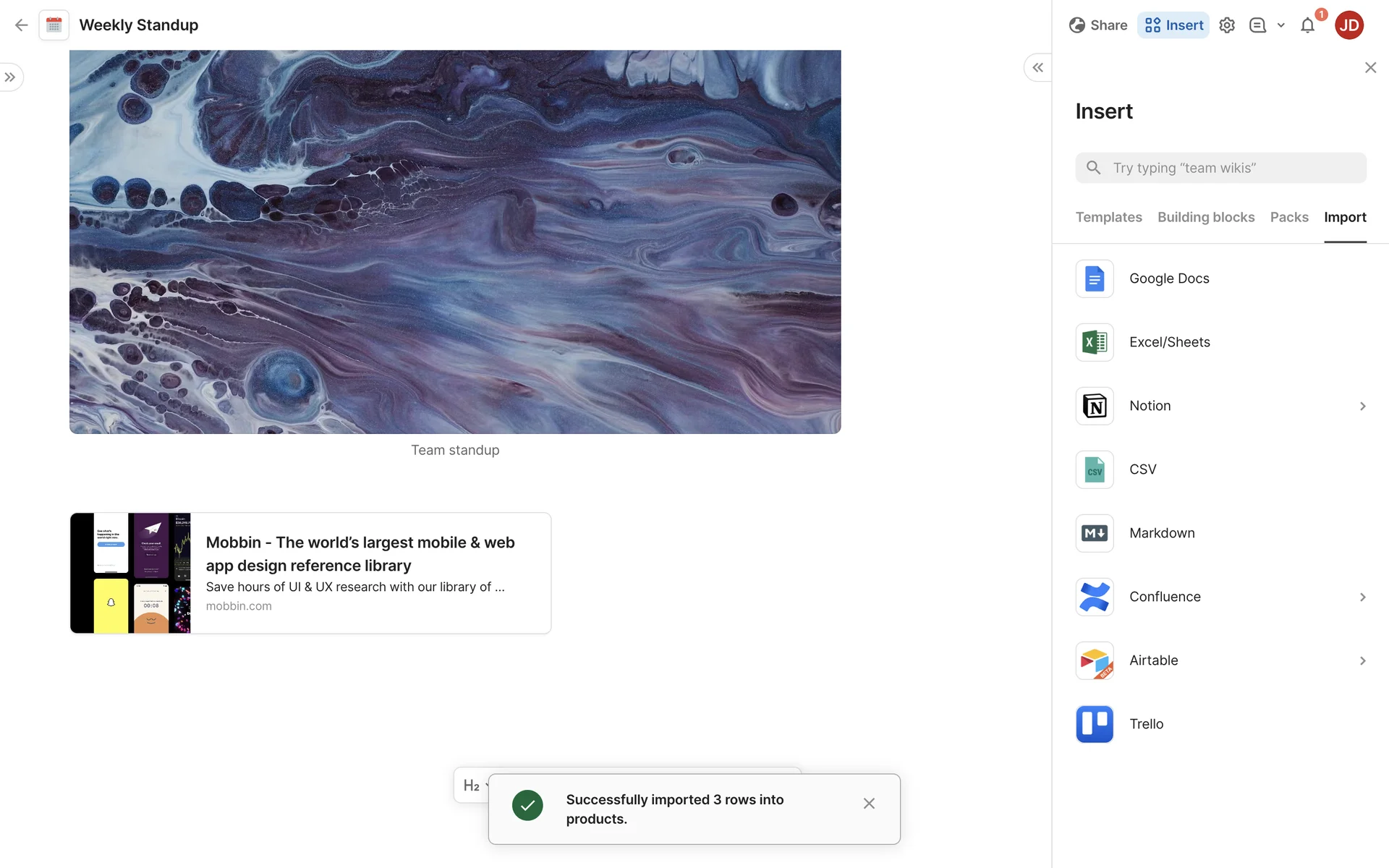Screen dimensions: 1389x868
Task: Expand the left sidebar with double chevron
Action: pyautogui.click(x=10, y=77)
